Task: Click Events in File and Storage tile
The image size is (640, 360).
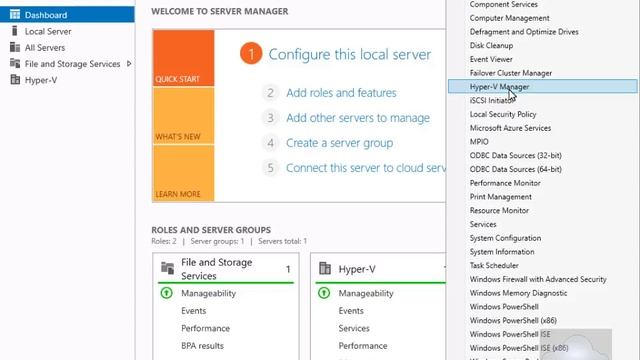Action: coord(193,311)
